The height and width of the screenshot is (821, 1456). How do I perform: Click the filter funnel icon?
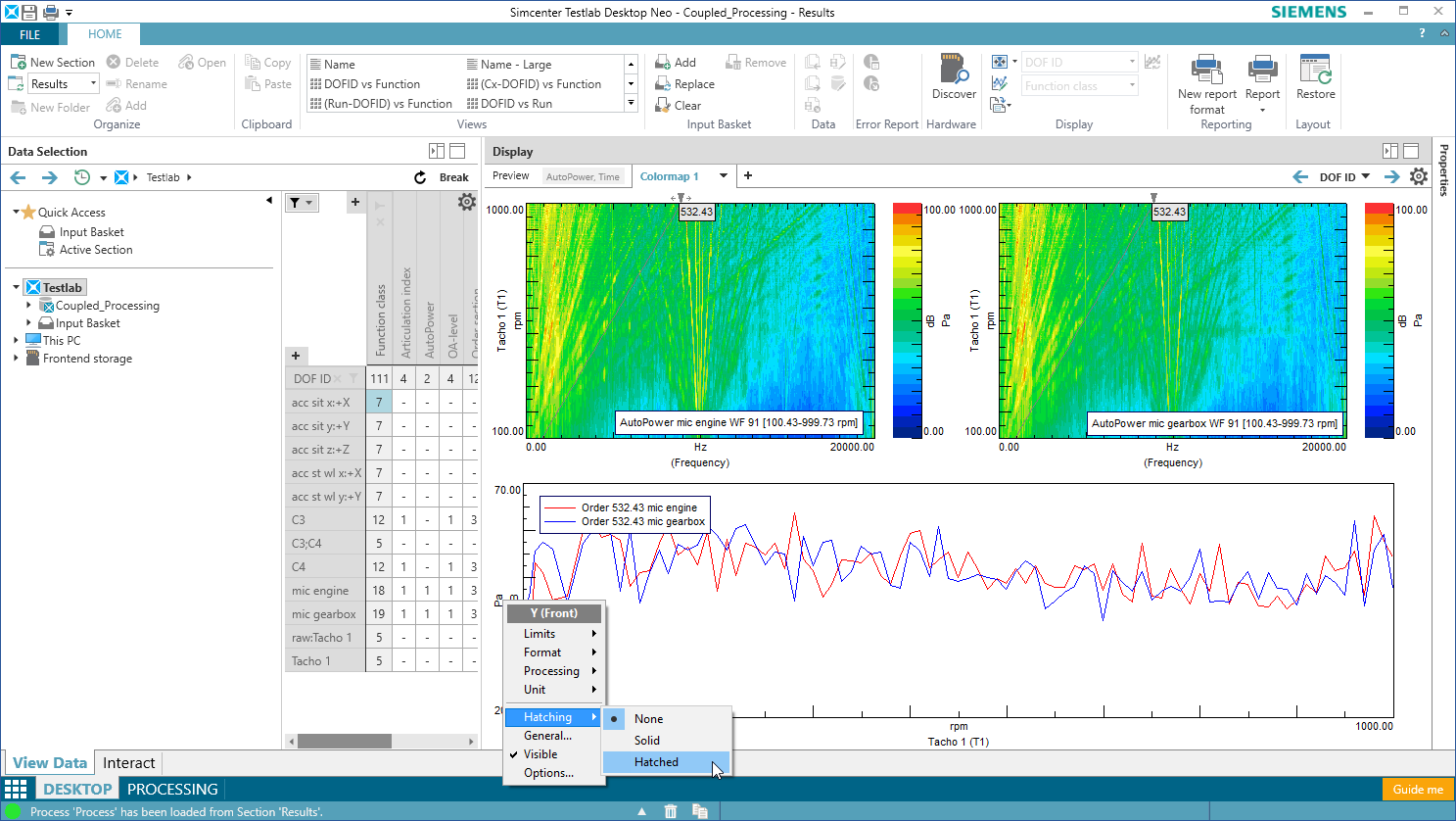(x=295, y=202)
